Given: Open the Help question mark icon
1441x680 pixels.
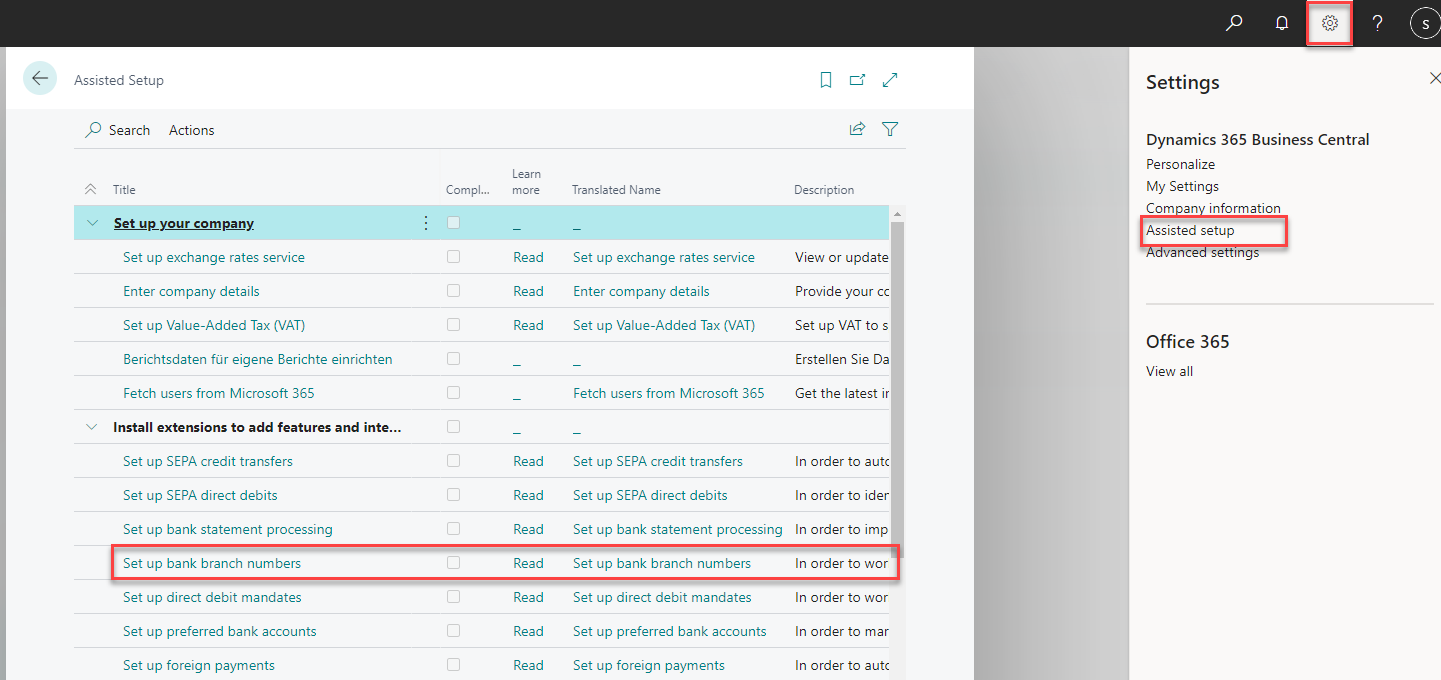Looking at the screenshot, I should [1377, 23].
